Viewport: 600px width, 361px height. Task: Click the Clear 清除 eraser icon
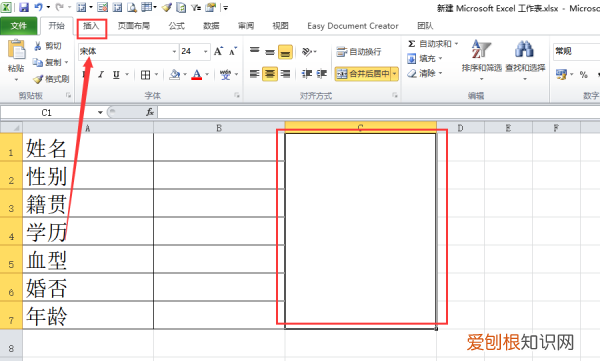pyautogui.click(x=412, y=73)
